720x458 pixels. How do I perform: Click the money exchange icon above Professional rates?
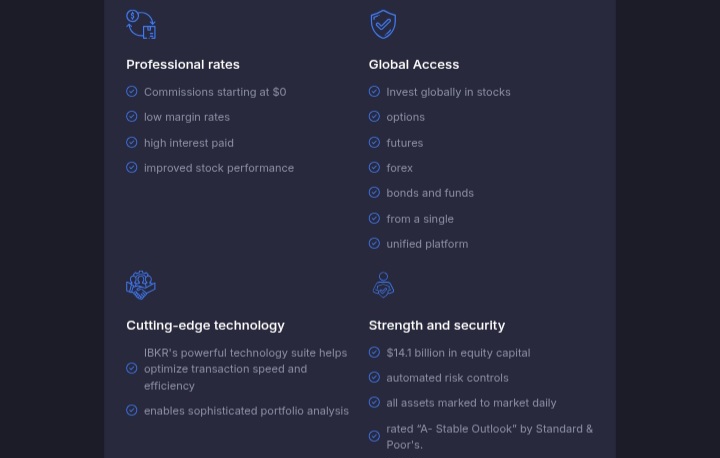(x=141, y=25)
